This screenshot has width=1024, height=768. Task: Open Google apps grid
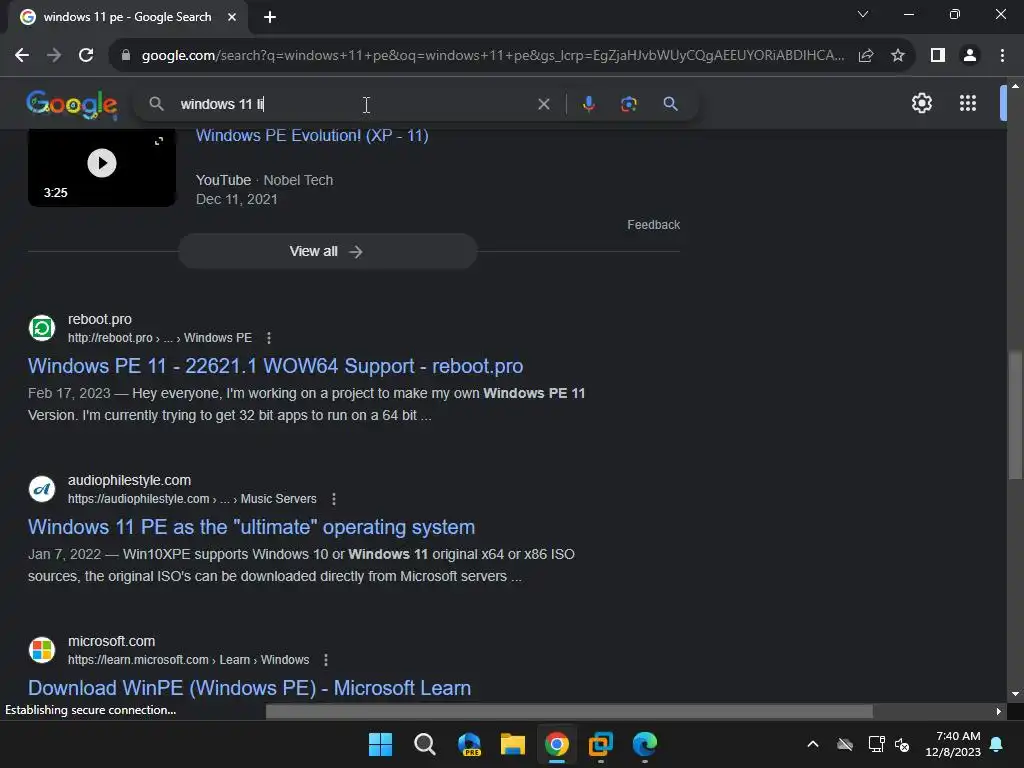coord(968,103)
